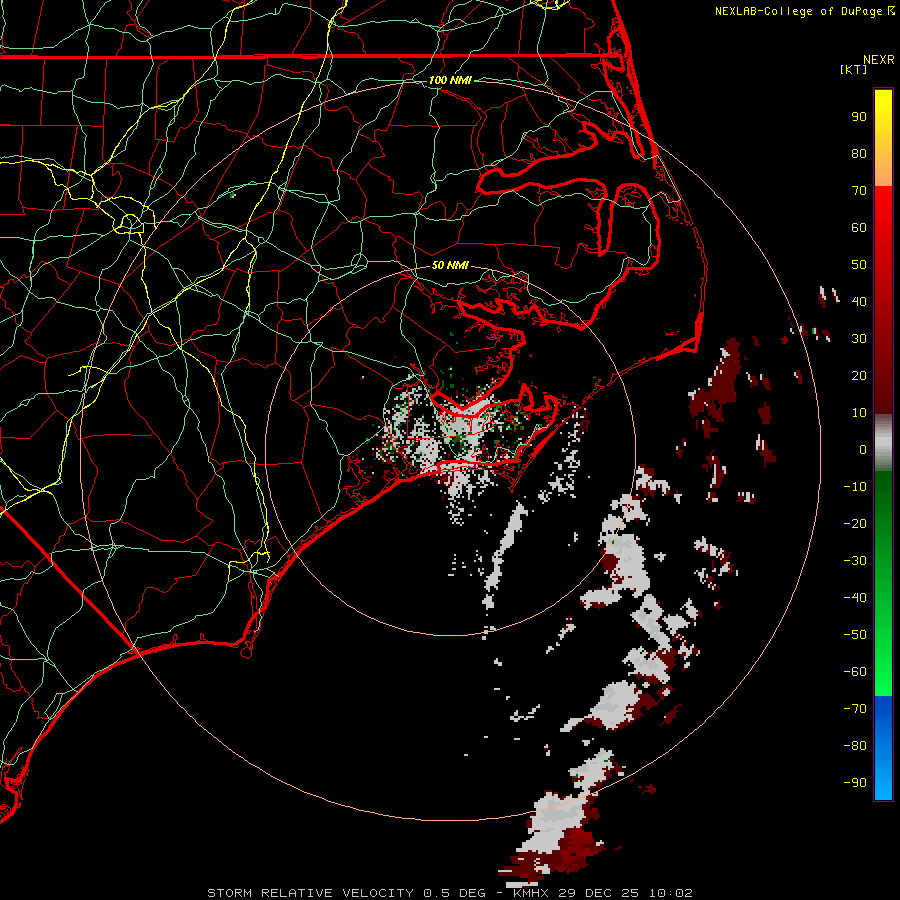Click the 70 value on velocity scale

pos(859,191)
